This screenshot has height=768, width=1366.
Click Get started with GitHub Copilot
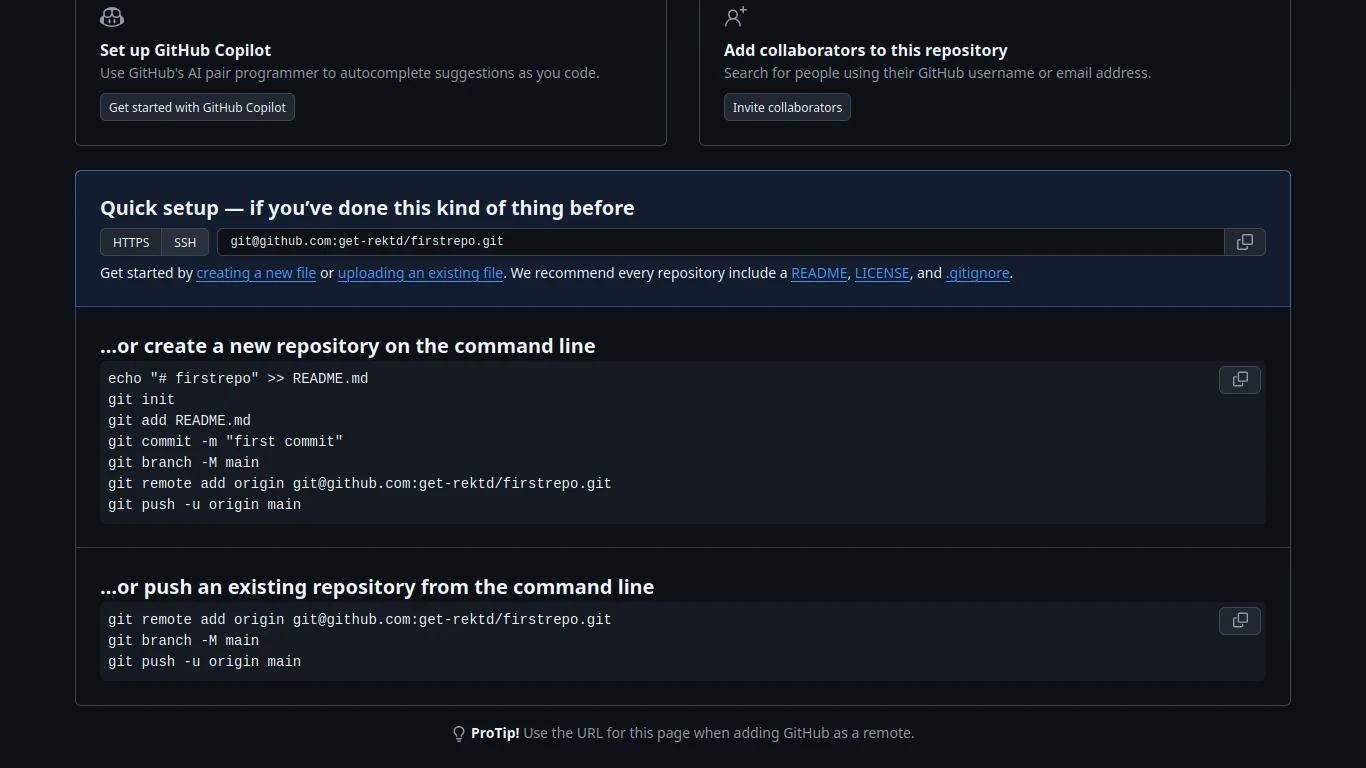point(197,107)
